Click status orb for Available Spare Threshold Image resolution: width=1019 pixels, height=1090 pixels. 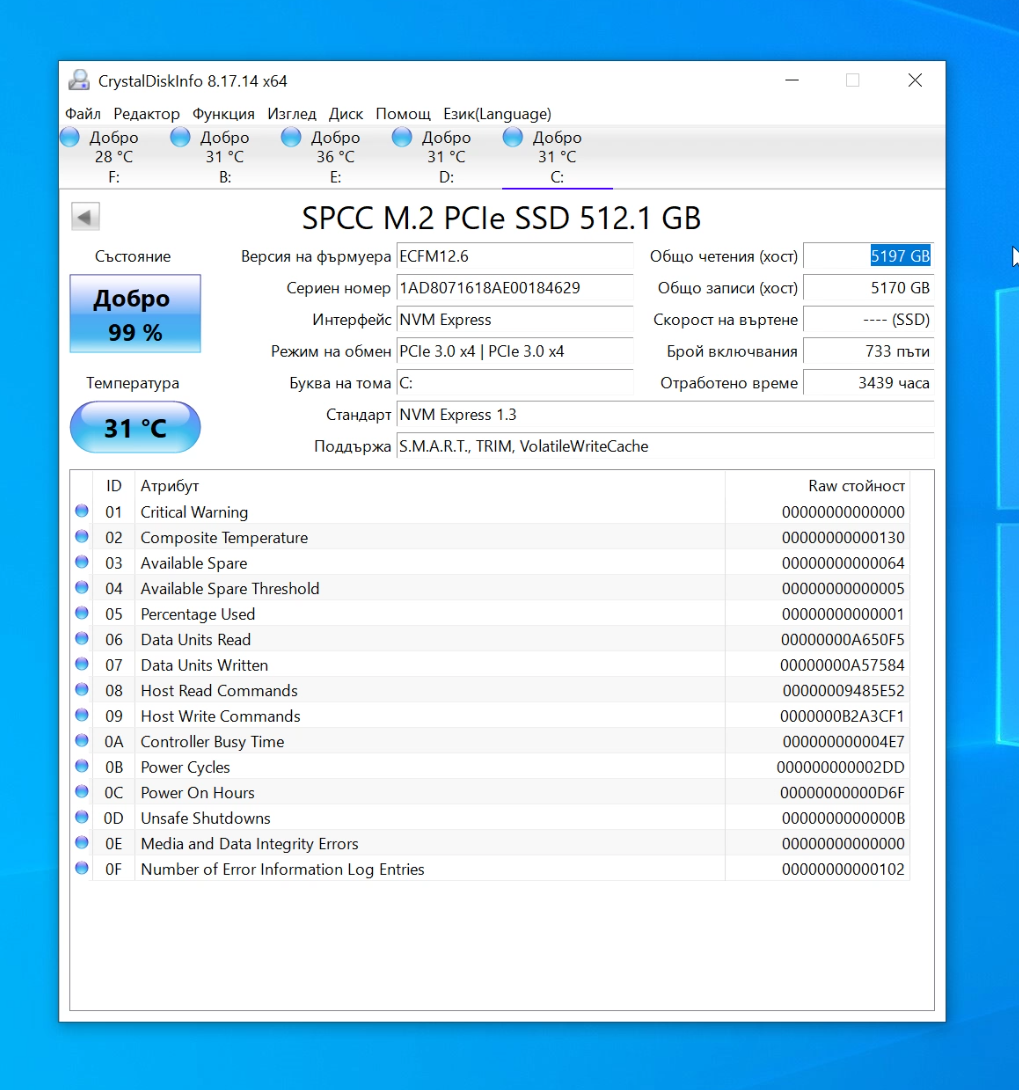82,587
